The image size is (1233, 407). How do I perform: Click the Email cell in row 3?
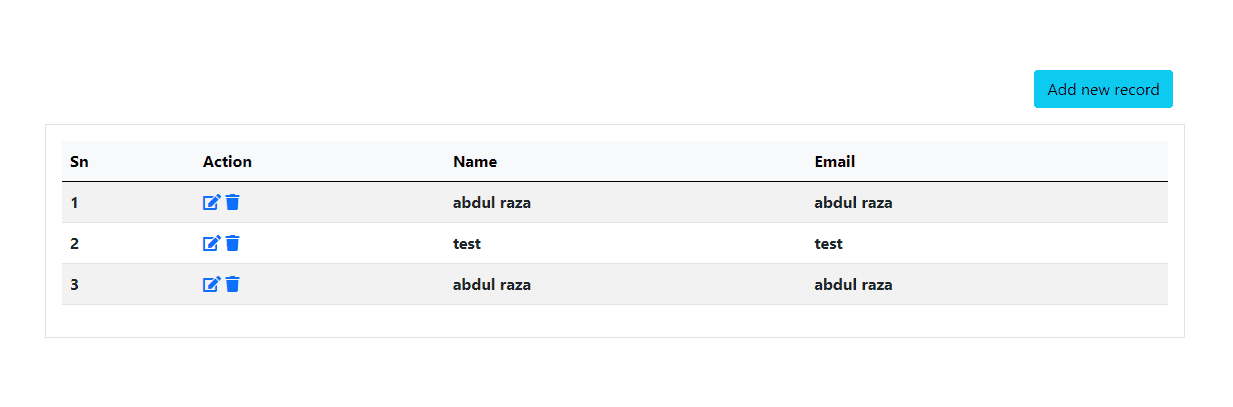(x=853, y=285)
